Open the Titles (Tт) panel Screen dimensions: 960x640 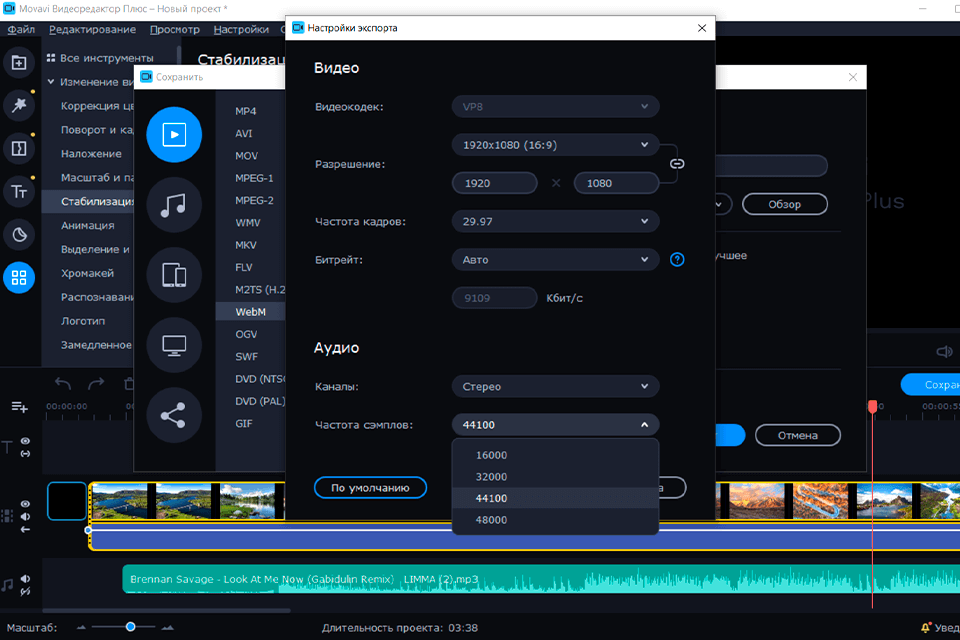point(18,193)
